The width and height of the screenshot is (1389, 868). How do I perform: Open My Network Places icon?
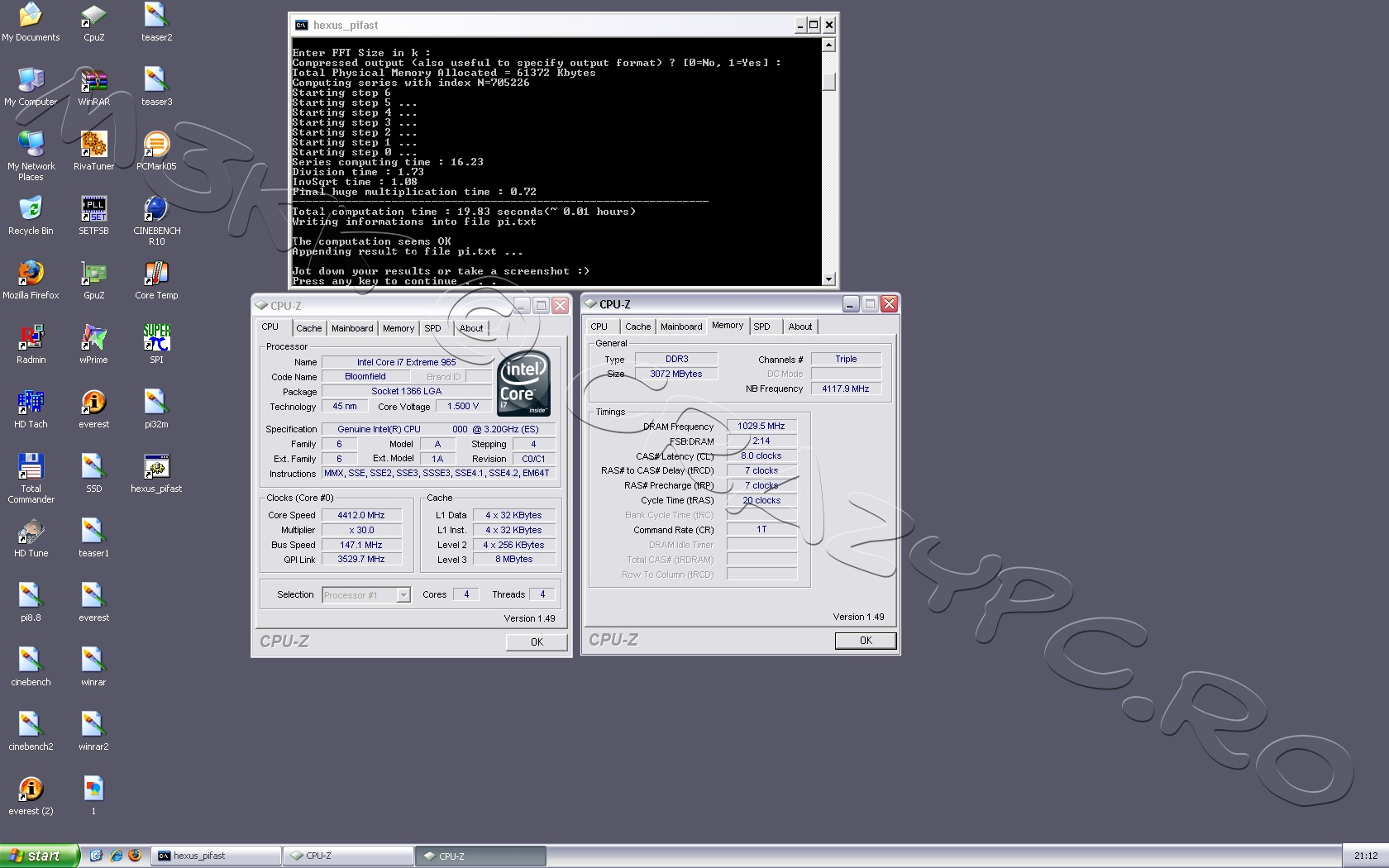click(x=31, y=156)
